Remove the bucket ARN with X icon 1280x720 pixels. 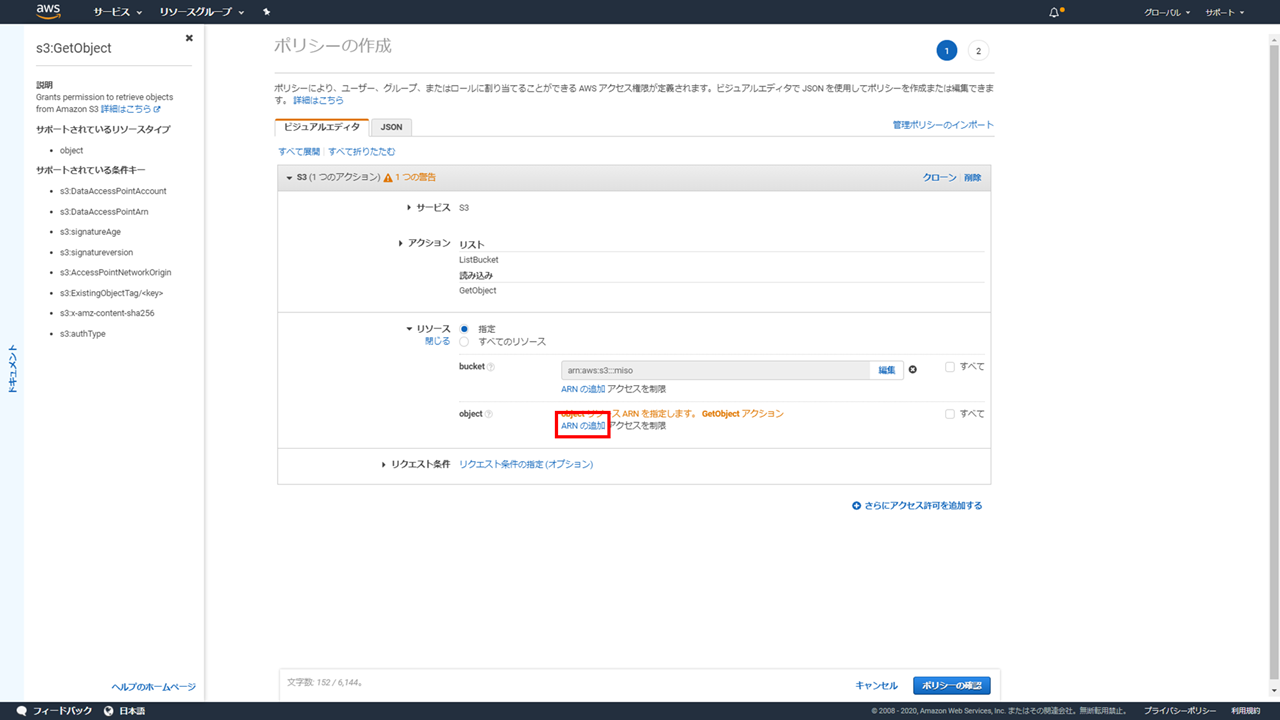[x=912, y=370]
